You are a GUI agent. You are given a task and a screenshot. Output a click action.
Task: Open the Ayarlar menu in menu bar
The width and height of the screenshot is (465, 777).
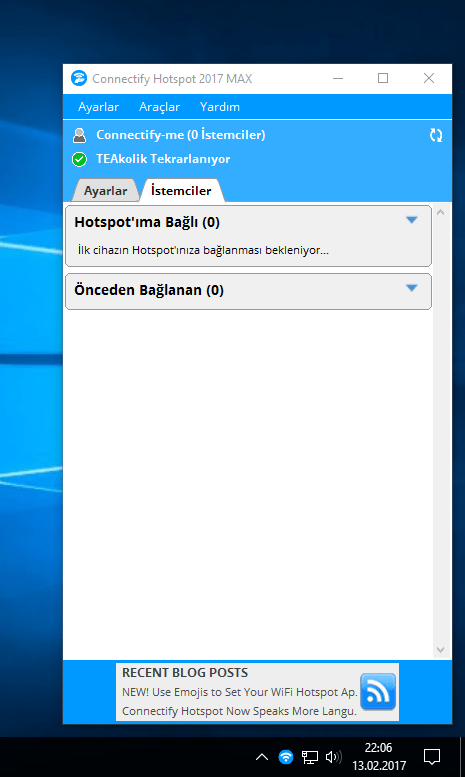click(x=99, y=107)
